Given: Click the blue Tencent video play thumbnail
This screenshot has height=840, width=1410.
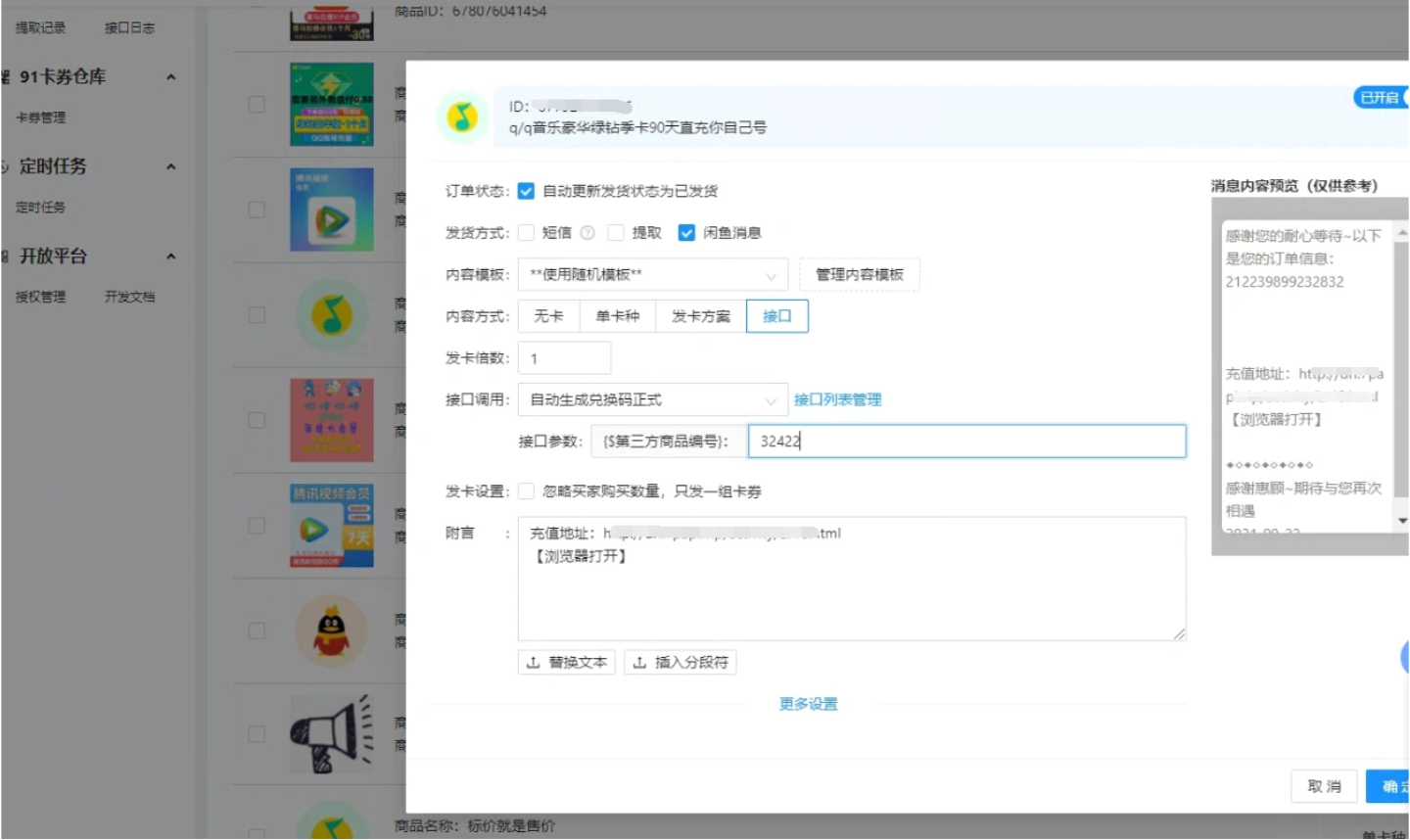Looking at the screenshot, I should pyautogui.click(x=332, y=210).
